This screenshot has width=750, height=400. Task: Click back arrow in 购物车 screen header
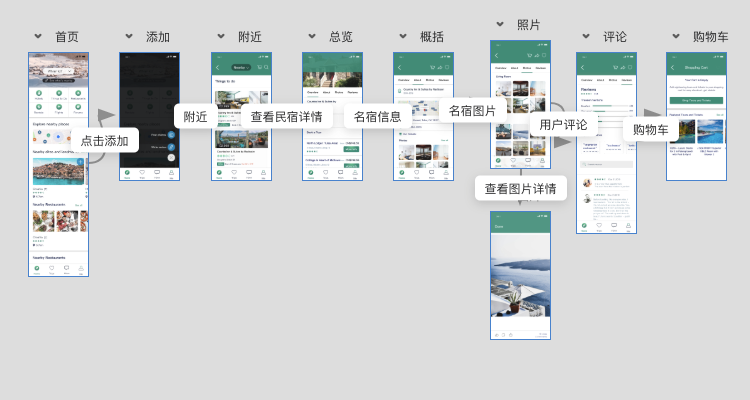click(x=673, y=67)
